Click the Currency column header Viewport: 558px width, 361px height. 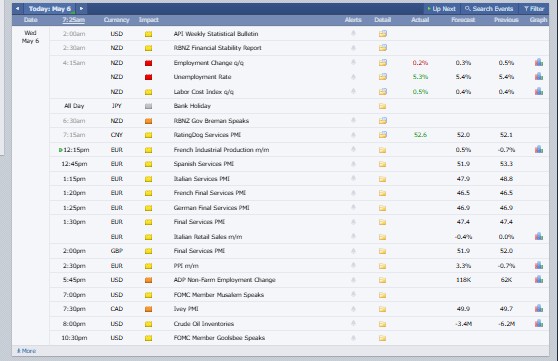(x=116, y=20)
